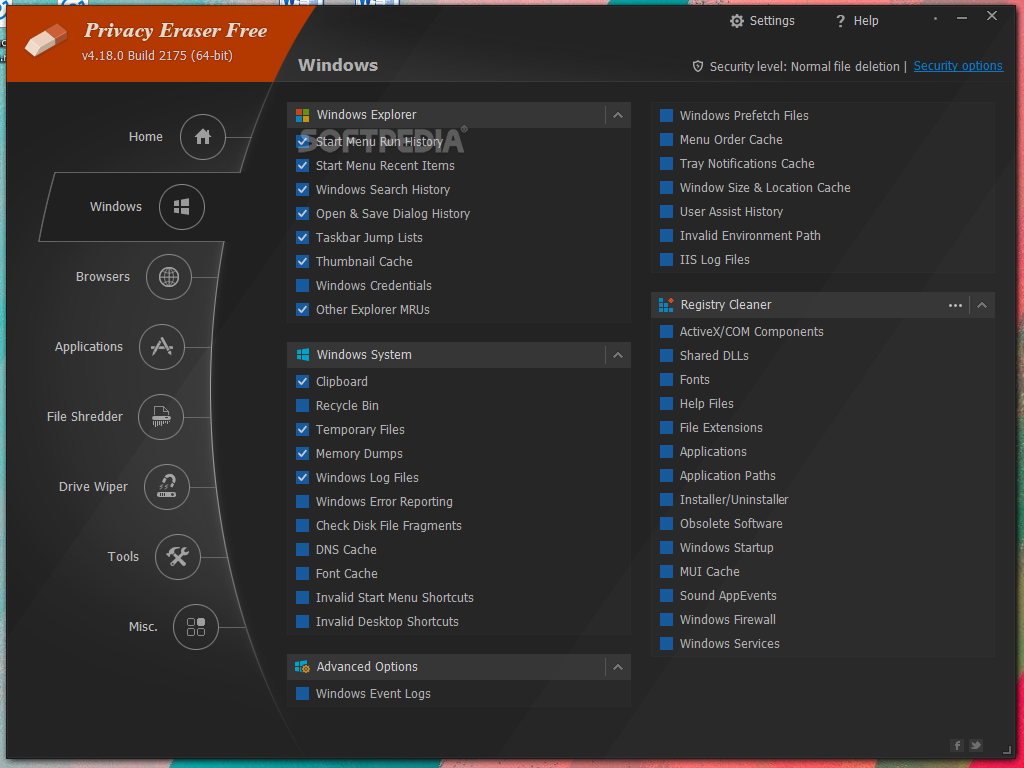The height and width of the screenshot is (768, 1024).
Task: Go to Home label in sidebar
Action: click(146, 136)
